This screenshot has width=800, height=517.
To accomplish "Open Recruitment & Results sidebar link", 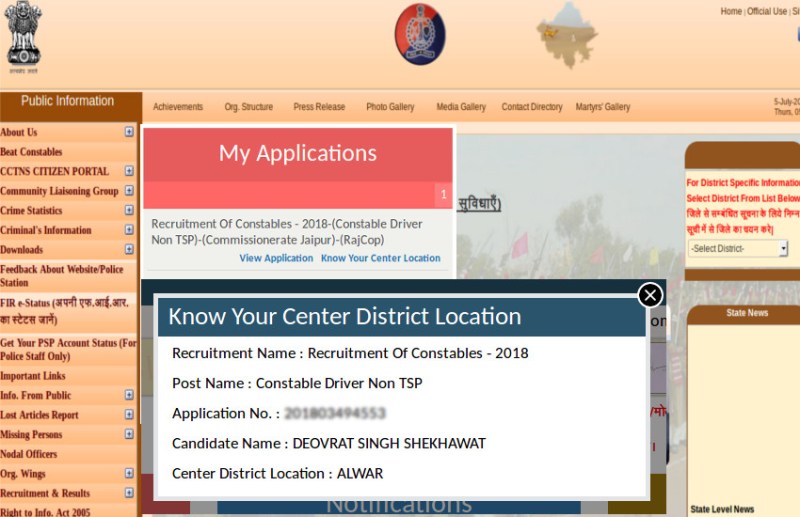I will click(x=45, y=493).
